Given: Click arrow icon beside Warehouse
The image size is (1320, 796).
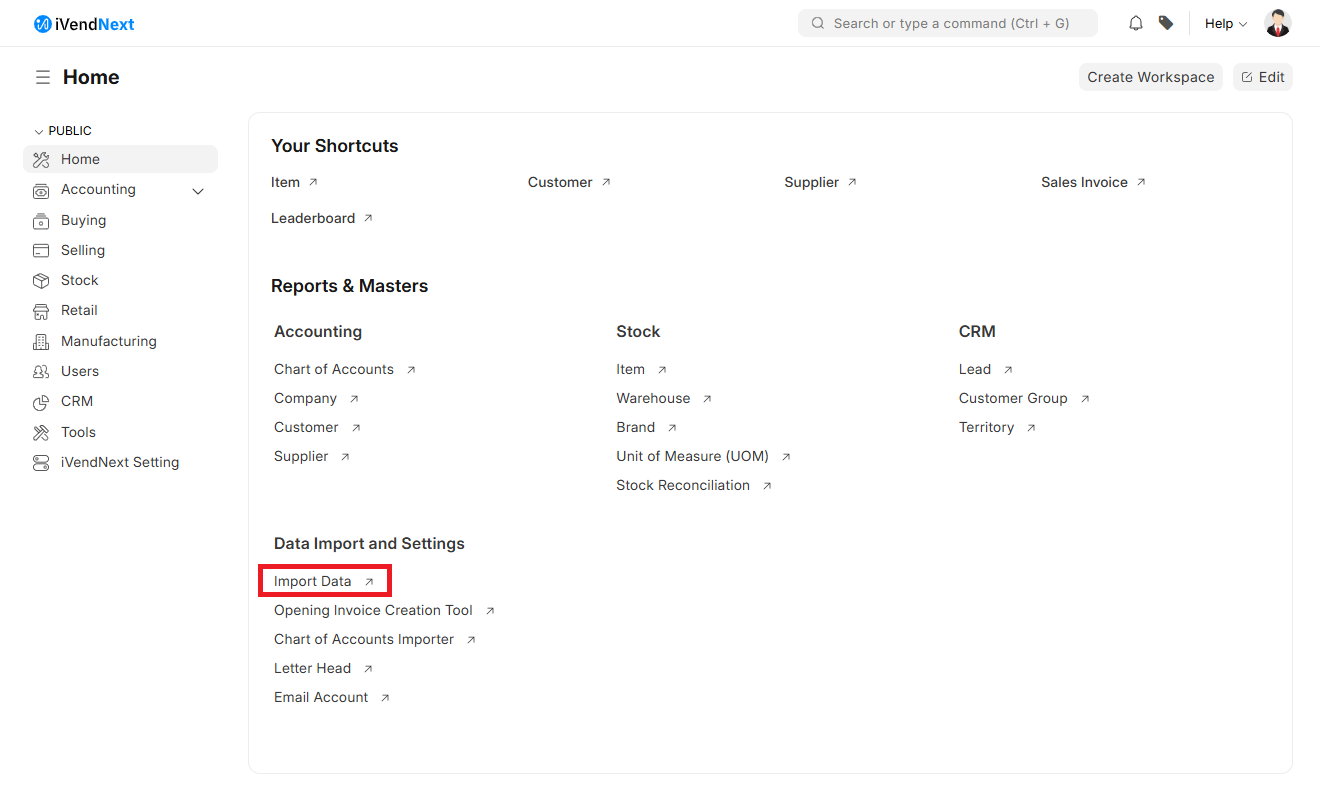Looking at the screenshot, I should click(x=707, y=398).
